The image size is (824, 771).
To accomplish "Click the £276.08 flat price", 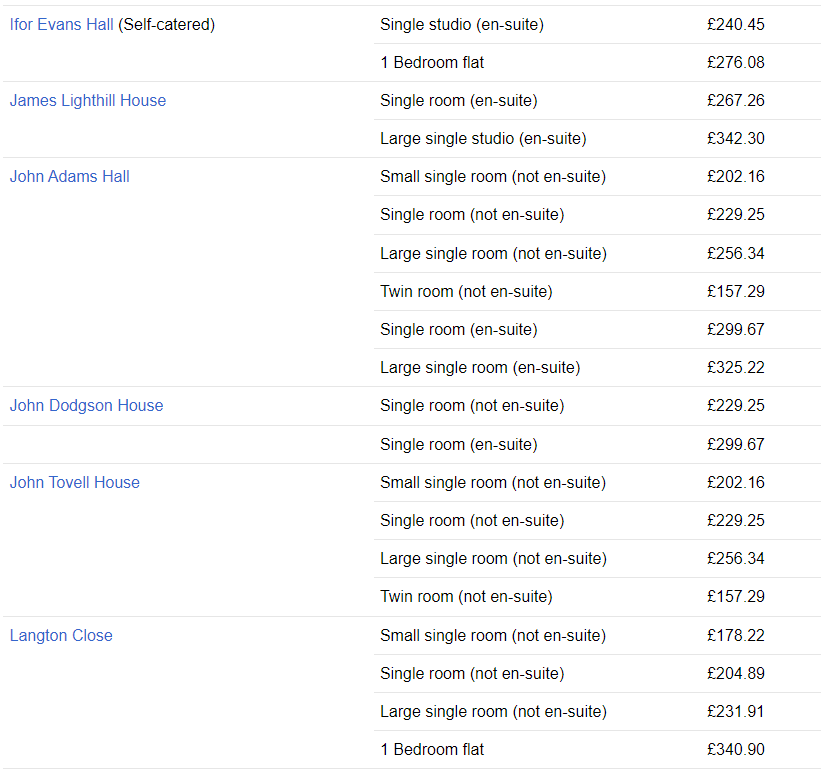I will [x=736, y=63].
